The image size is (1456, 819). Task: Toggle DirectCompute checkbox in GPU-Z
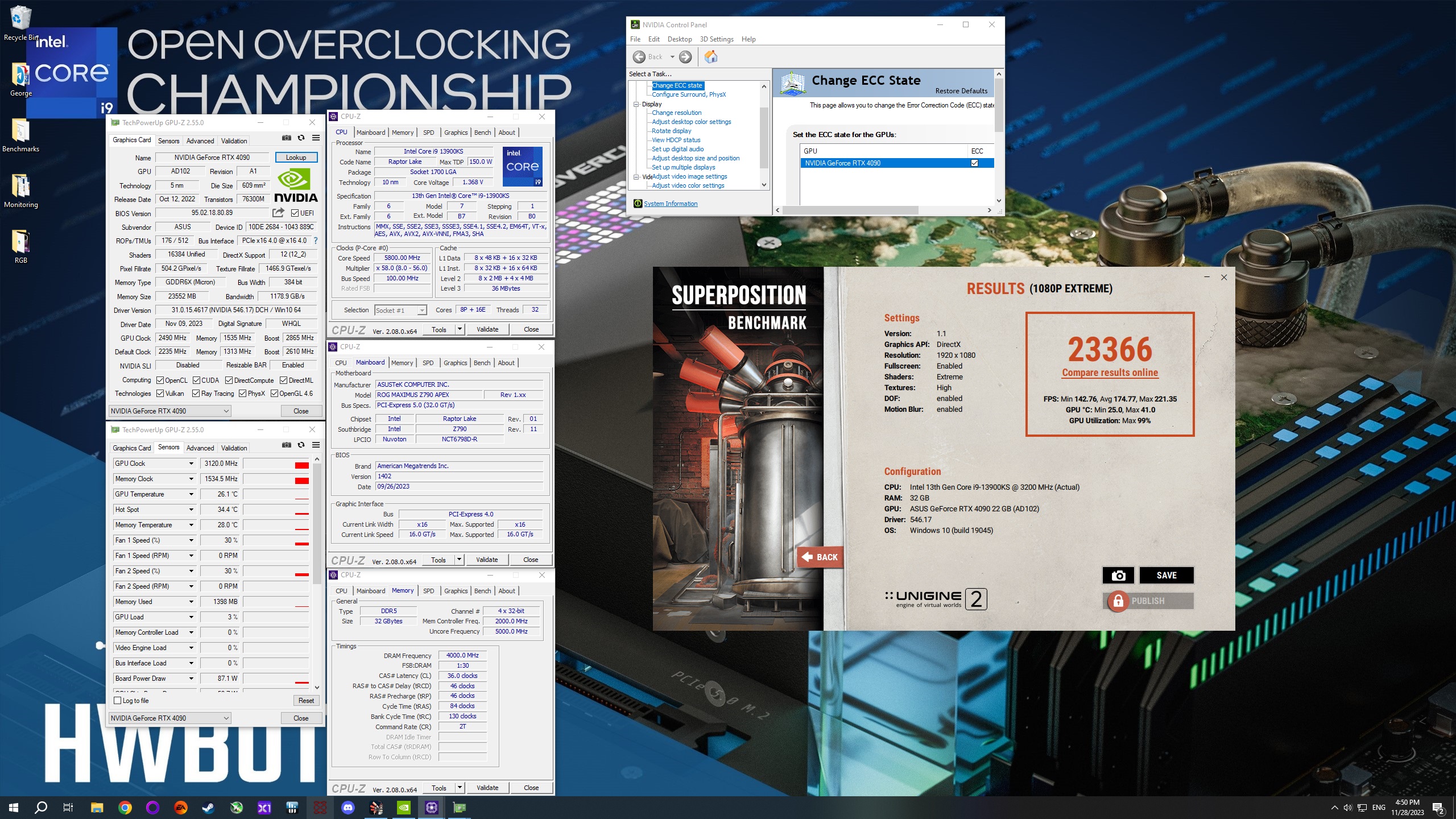tap(229, 380)
